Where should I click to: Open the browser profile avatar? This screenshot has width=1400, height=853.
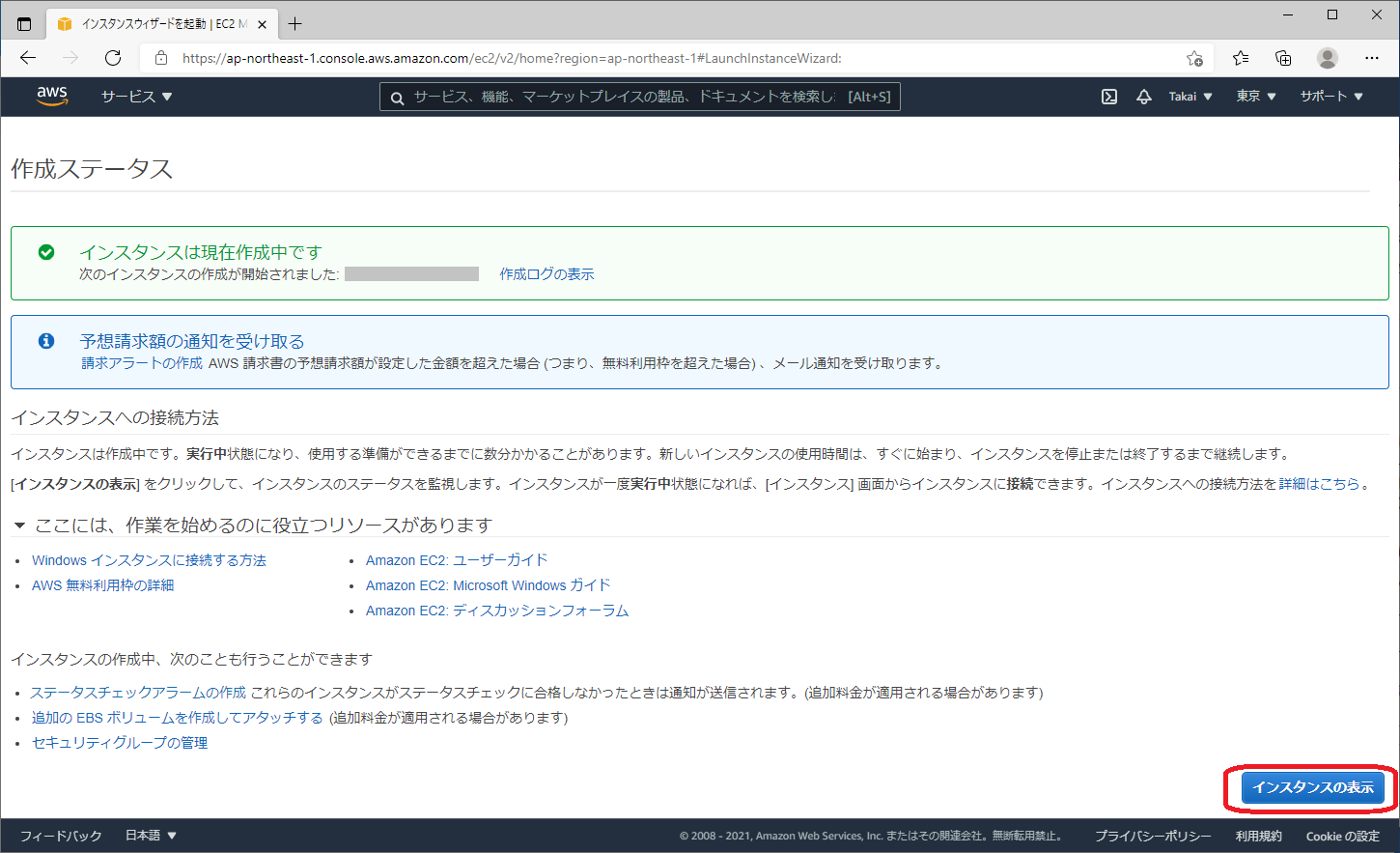pyautogui.click(x=1327, y=58)
